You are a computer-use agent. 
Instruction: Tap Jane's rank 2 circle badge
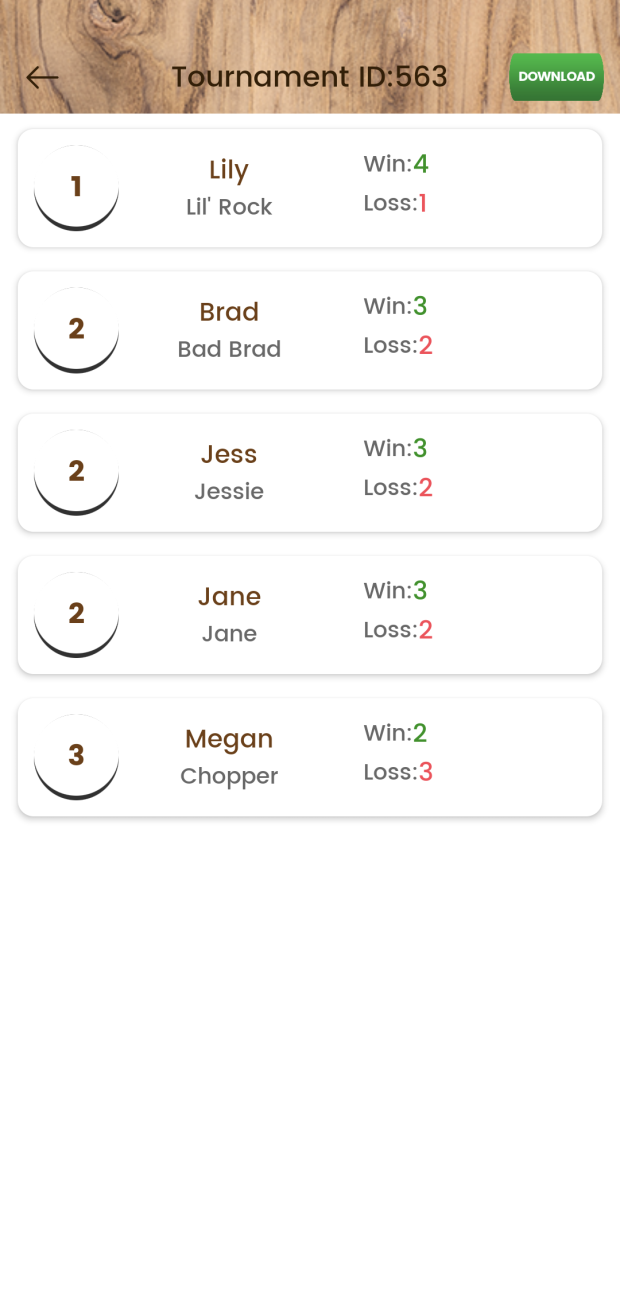76,613
